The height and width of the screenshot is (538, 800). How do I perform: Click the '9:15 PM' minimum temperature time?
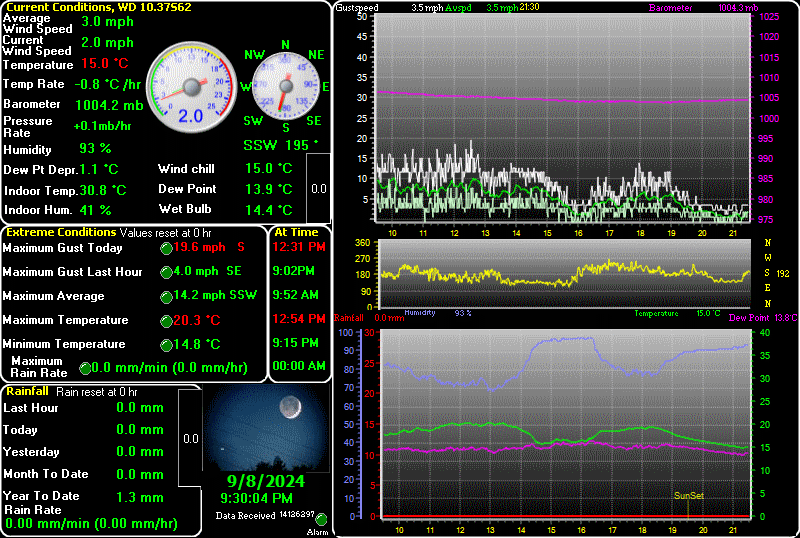point(295,343)
